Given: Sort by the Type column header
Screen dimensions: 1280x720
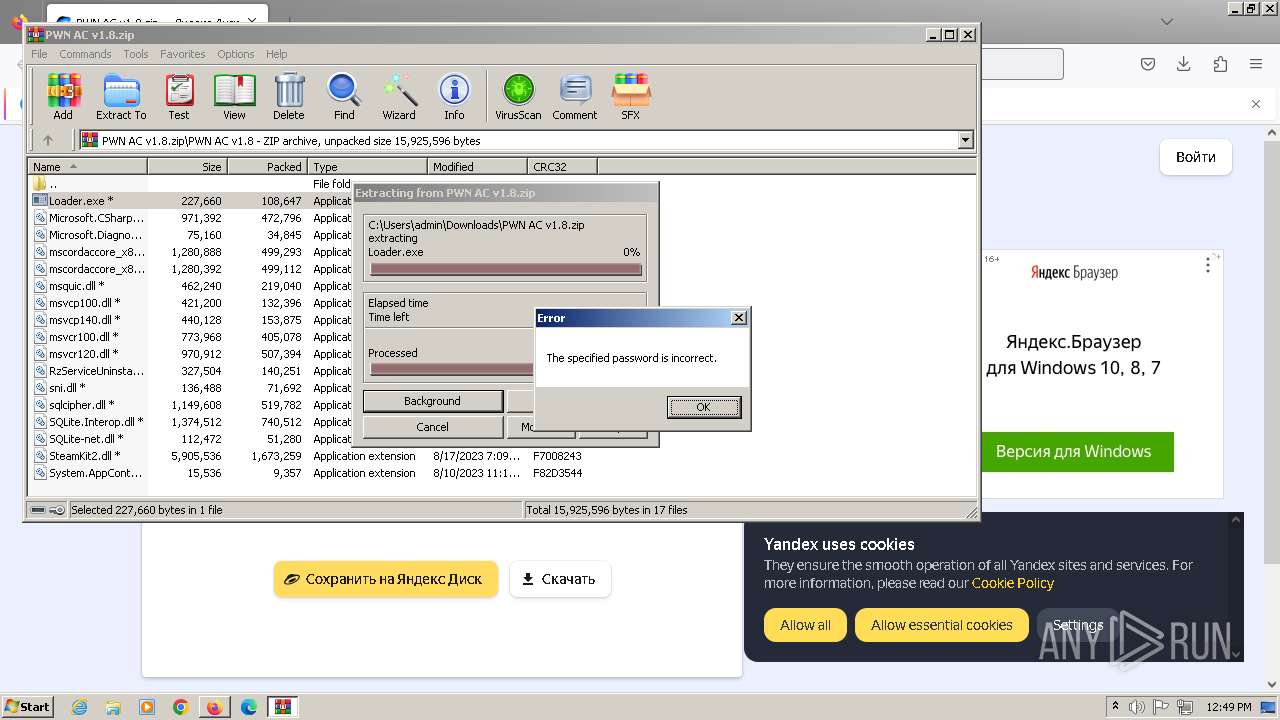Looking at the screenshot, I should (367, 166).
